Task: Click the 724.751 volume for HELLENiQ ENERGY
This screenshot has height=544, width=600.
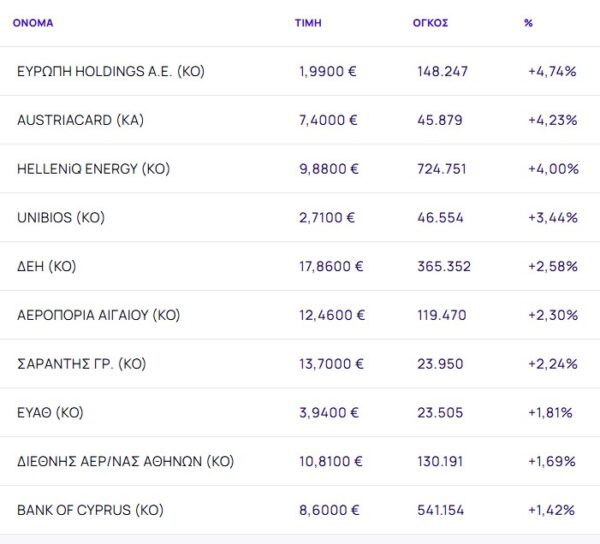Action: [x=442, y=169]
